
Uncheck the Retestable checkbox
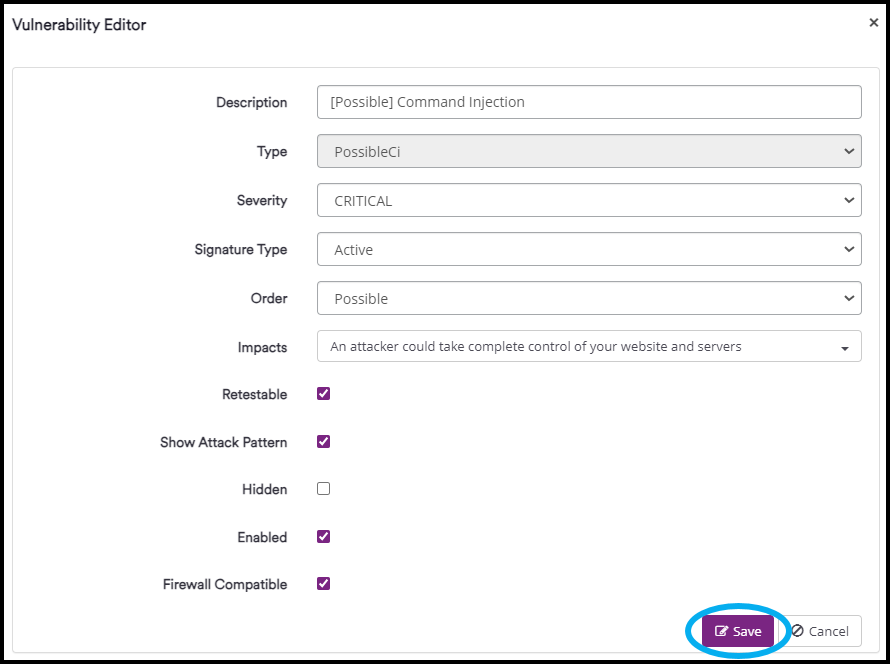(x=322, y=393)
